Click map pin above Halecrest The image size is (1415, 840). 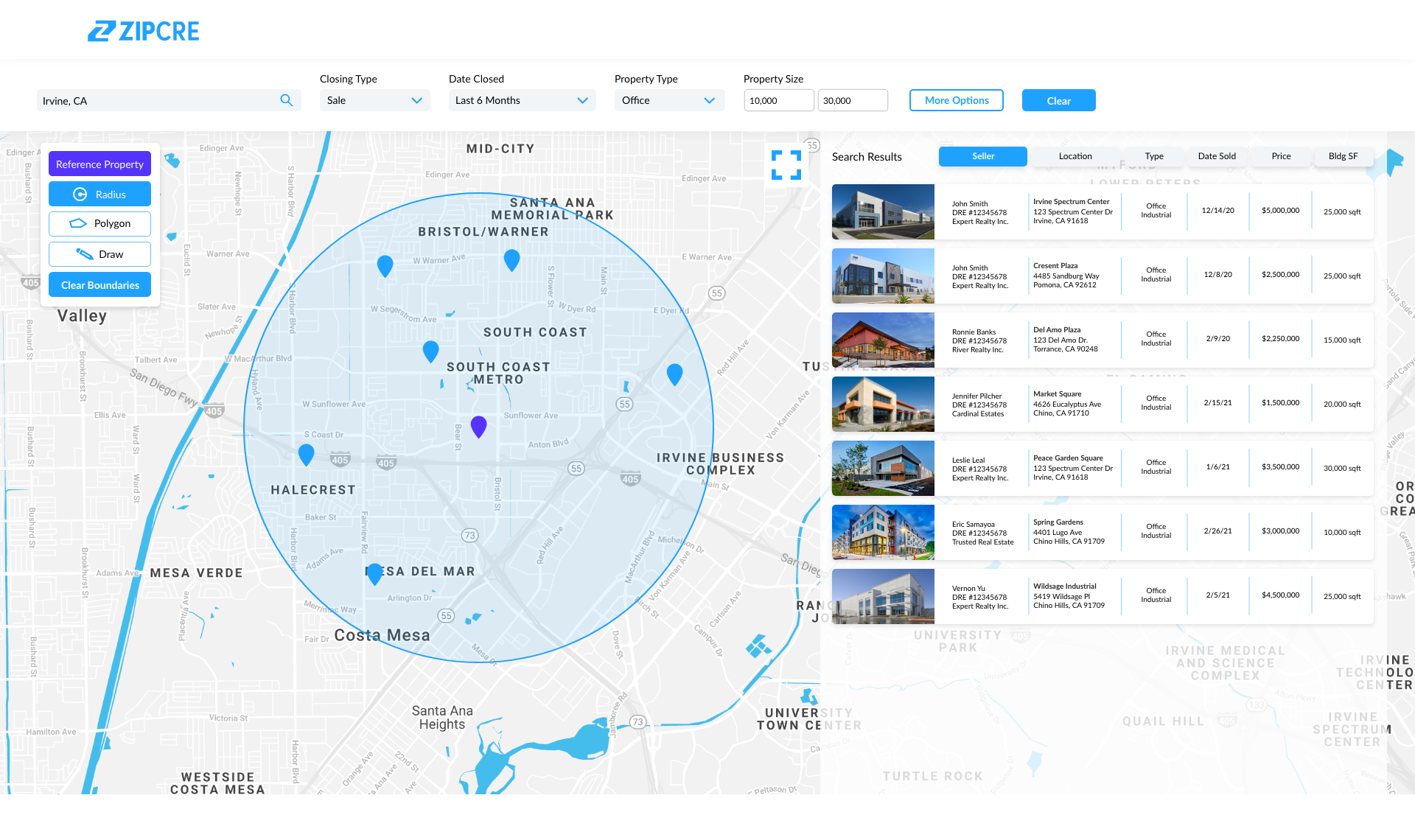coord(306,455)
